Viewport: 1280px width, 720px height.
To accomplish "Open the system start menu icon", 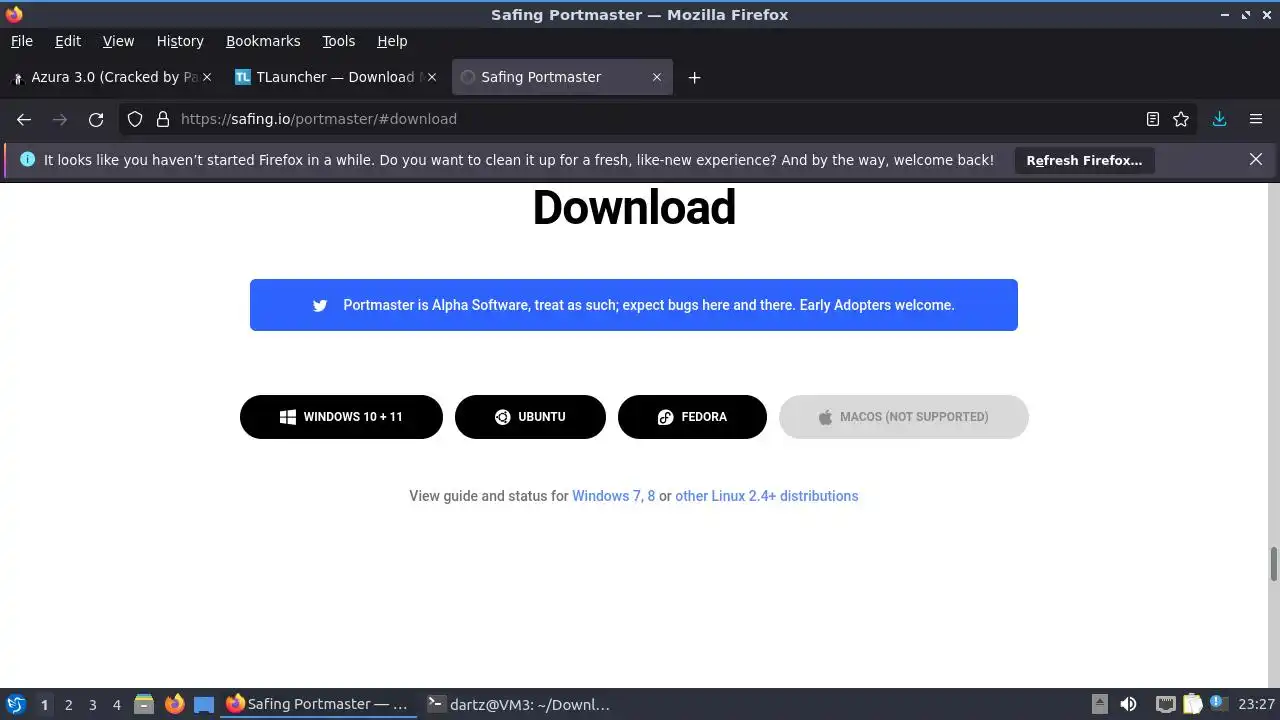I will click(x=16, y=704).
